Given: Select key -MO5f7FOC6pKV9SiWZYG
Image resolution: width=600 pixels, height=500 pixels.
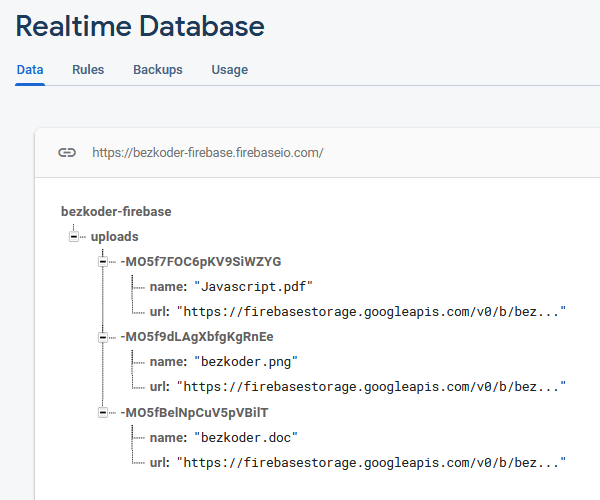Looking at the screenshot, I should [201, 262].
